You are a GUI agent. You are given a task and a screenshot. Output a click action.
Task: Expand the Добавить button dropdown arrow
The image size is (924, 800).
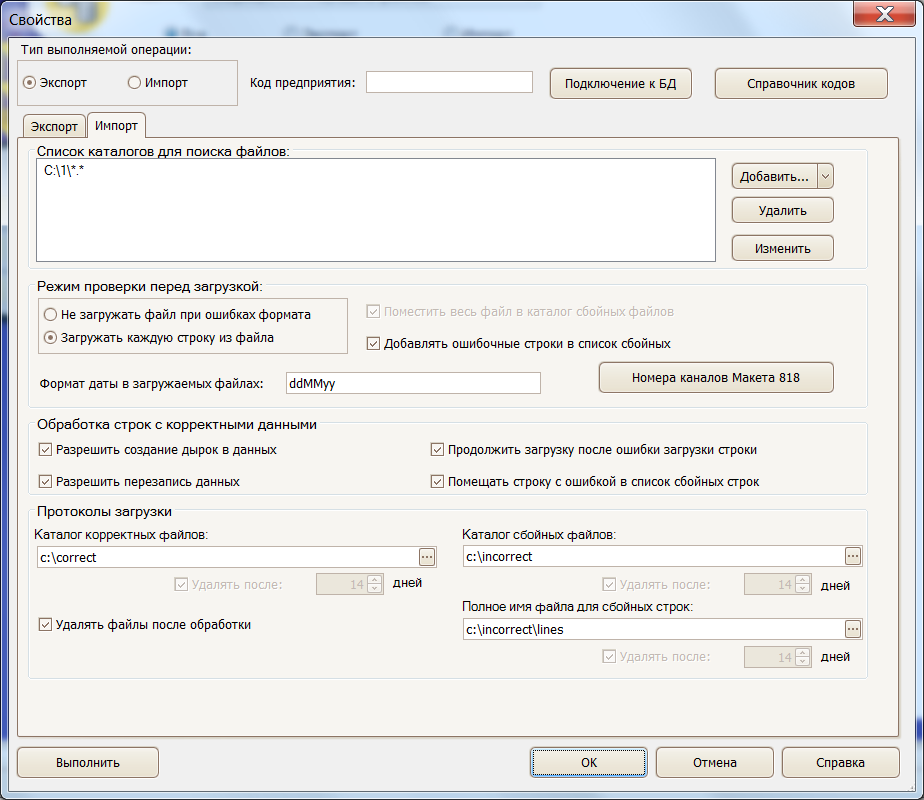pyautogui.click(x=824, y=175)
